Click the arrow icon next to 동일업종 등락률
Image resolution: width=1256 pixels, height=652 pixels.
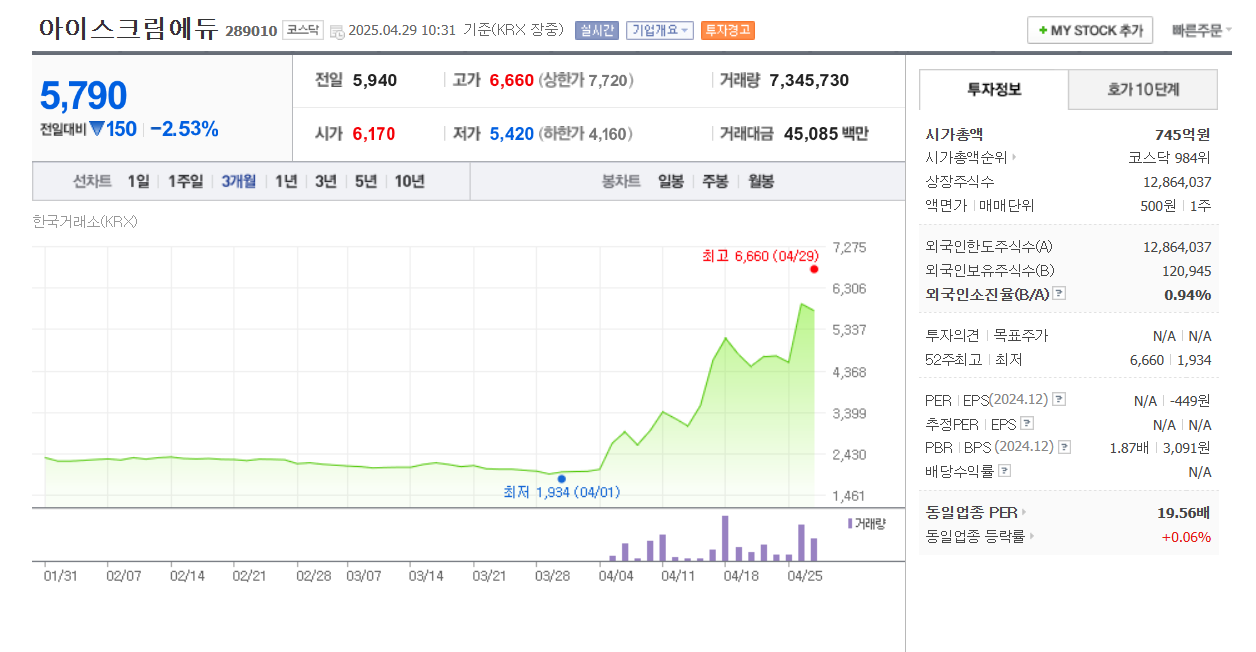click(1032, 537)
